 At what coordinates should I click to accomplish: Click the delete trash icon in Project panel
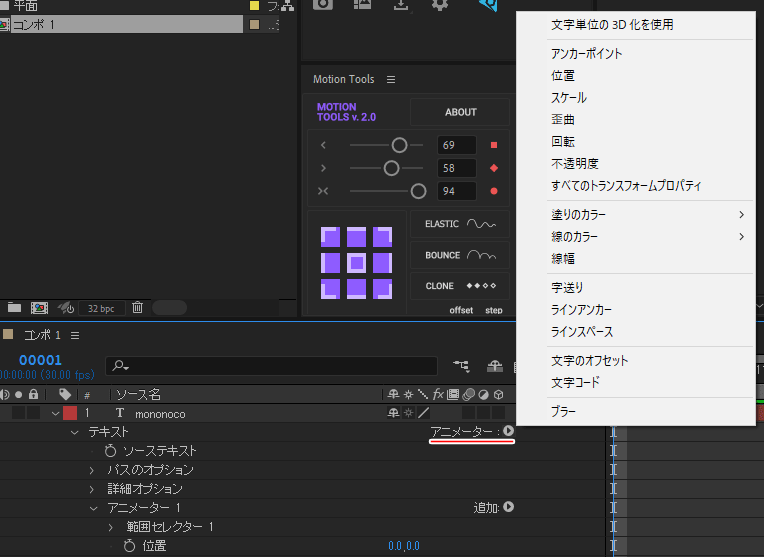coord(138,308)
